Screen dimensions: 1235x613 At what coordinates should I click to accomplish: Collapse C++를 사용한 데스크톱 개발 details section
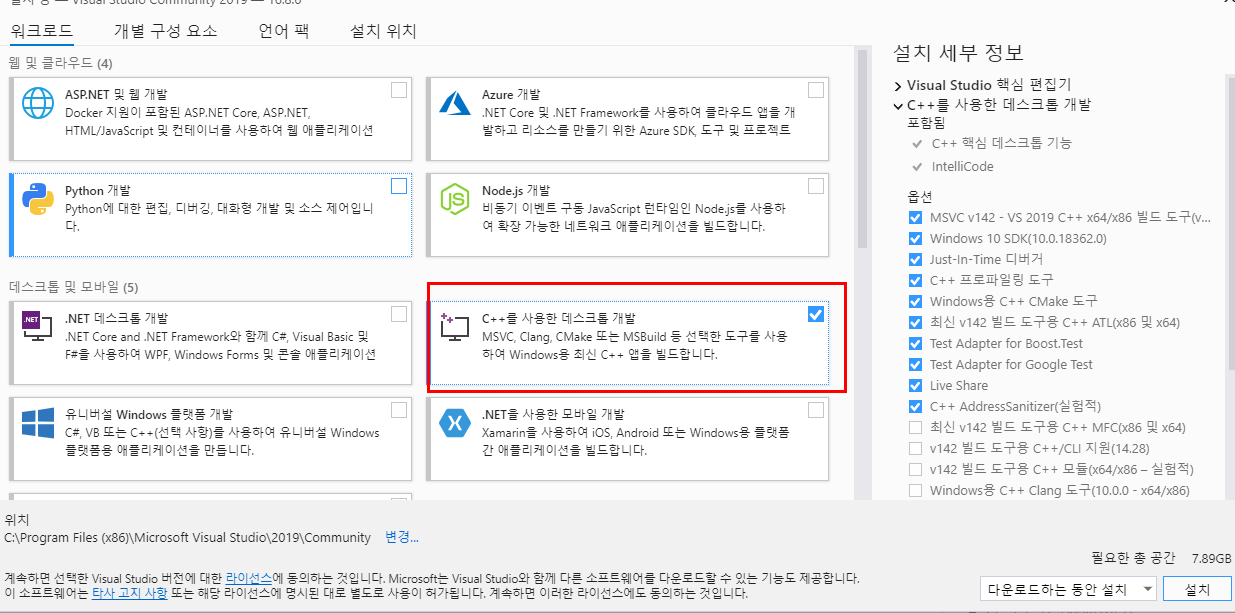tap(898, 105)
